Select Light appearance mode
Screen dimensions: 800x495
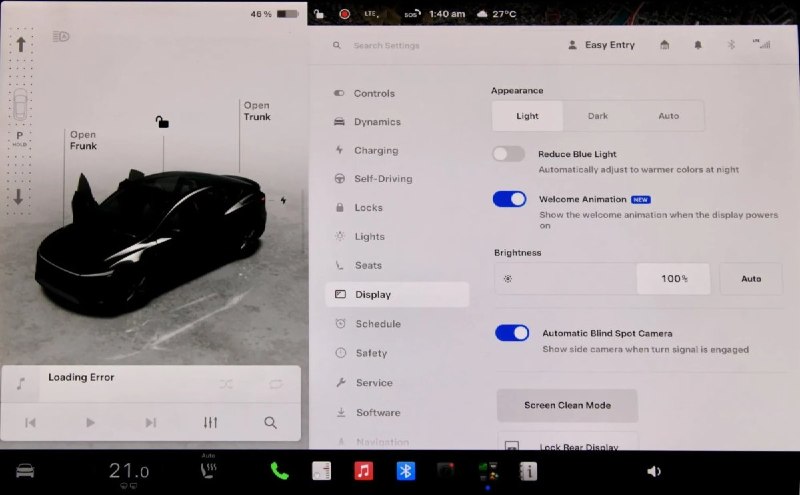pyautogui.click(x=528, y=116)
